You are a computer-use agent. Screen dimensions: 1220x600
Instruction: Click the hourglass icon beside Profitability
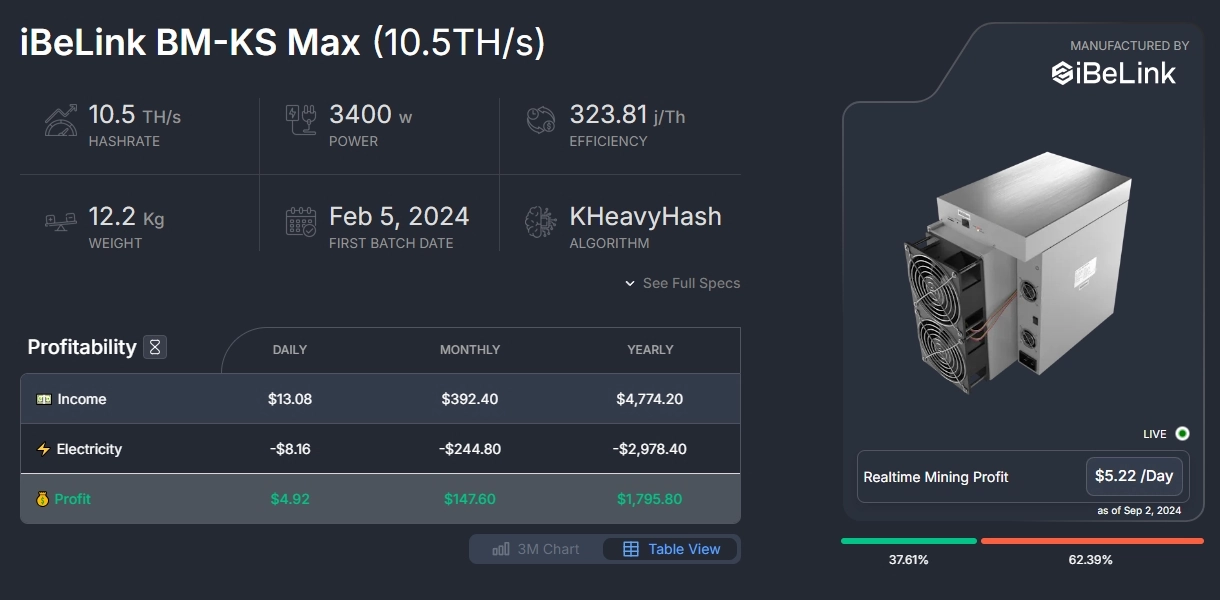pyautogui.click(x=155, y=347)
